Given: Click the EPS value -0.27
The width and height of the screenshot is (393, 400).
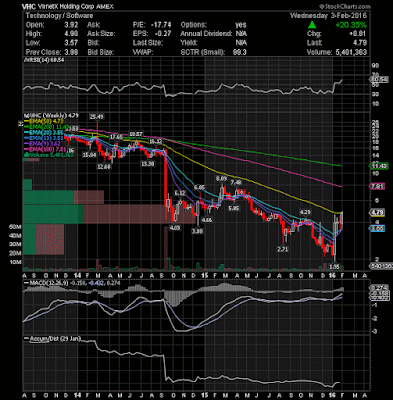Looking at the screenshot, I should click(163, 34).
